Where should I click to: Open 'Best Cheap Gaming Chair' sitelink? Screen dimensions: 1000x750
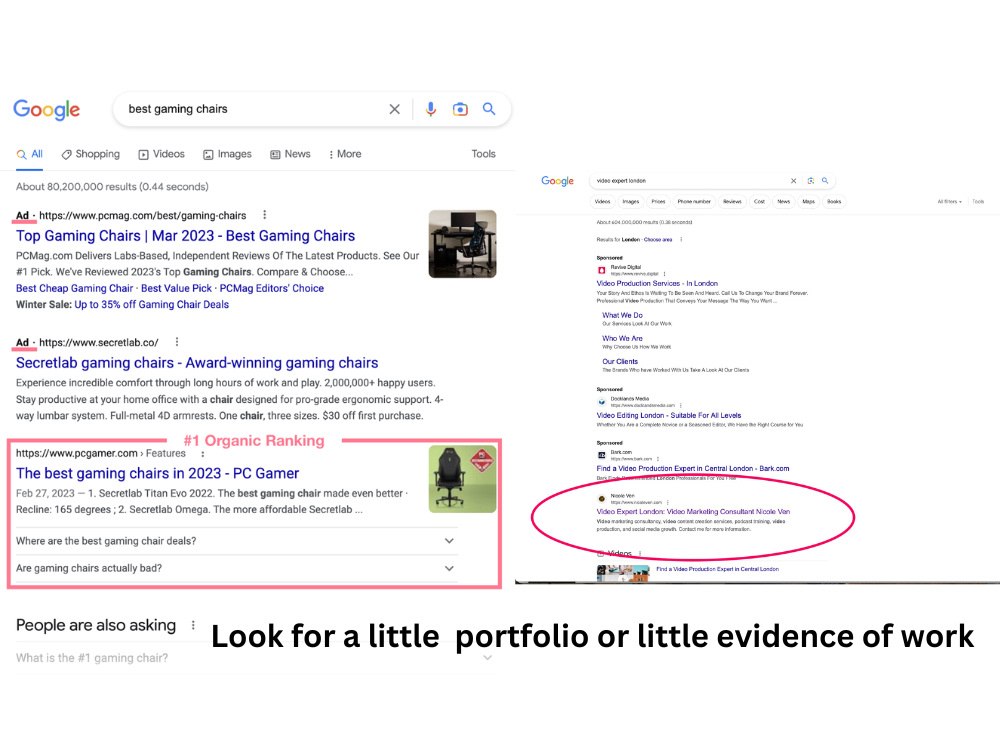[75, 288]
